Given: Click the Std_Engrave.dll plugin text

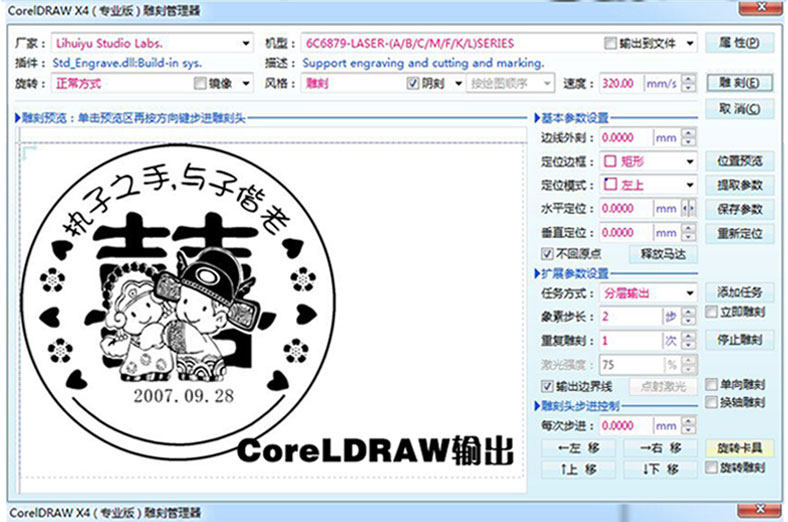Looking at the screenshot, I should click(x=127, y=63).
